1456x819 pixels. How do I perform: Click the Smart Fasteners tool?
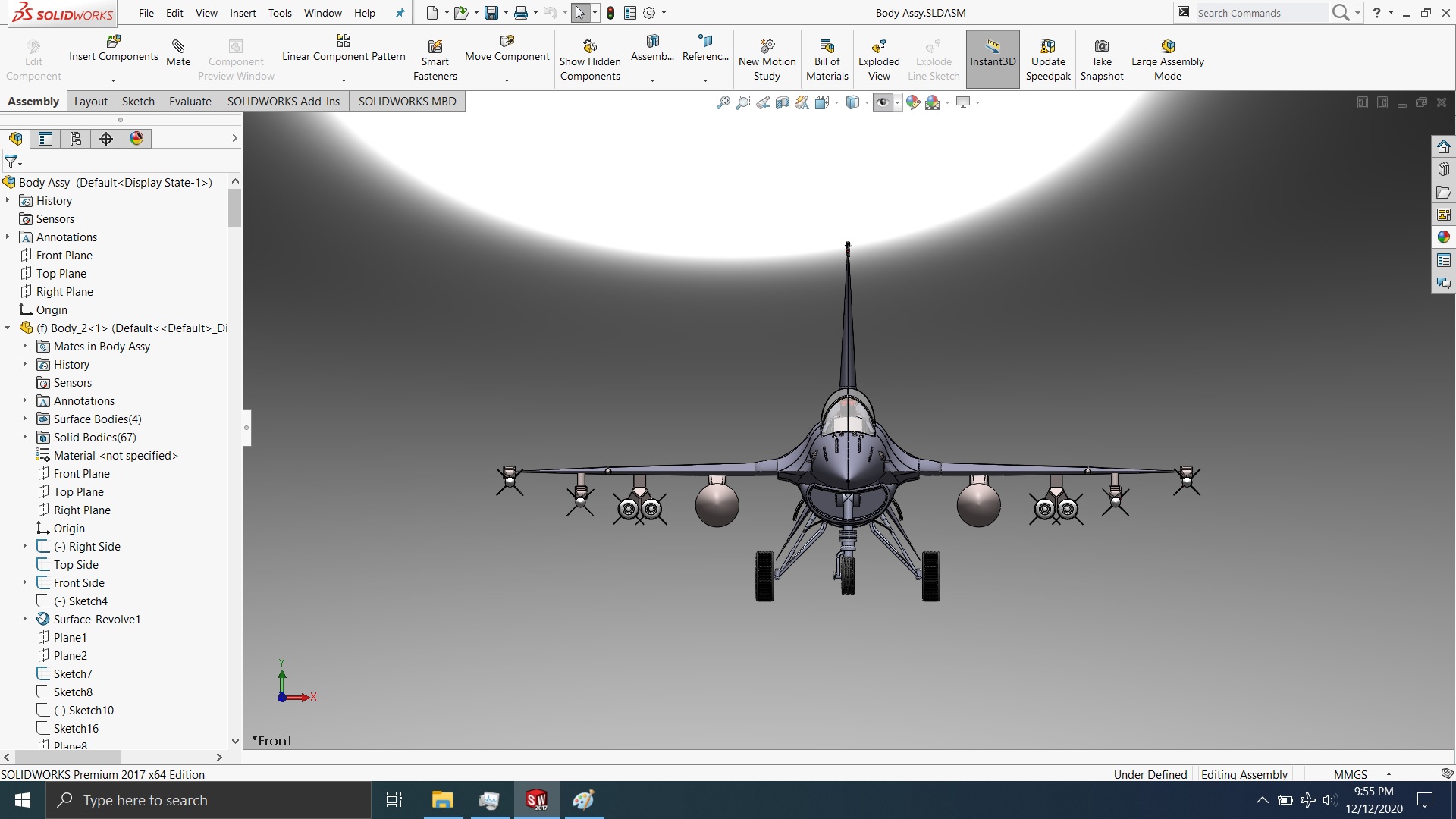[x=435, y=60]
